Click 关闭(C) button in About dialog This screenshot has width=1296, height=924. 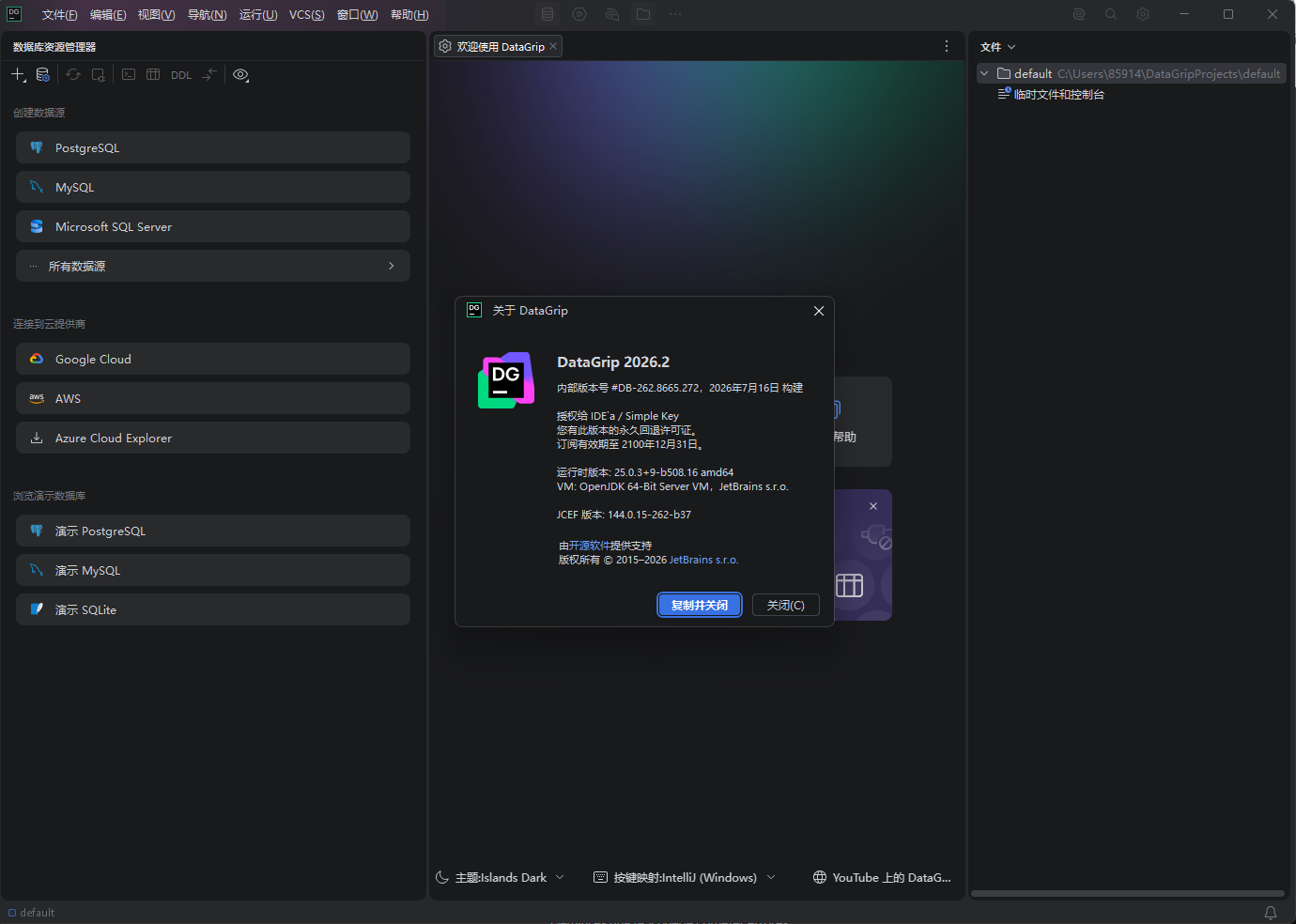pos(786,606)
